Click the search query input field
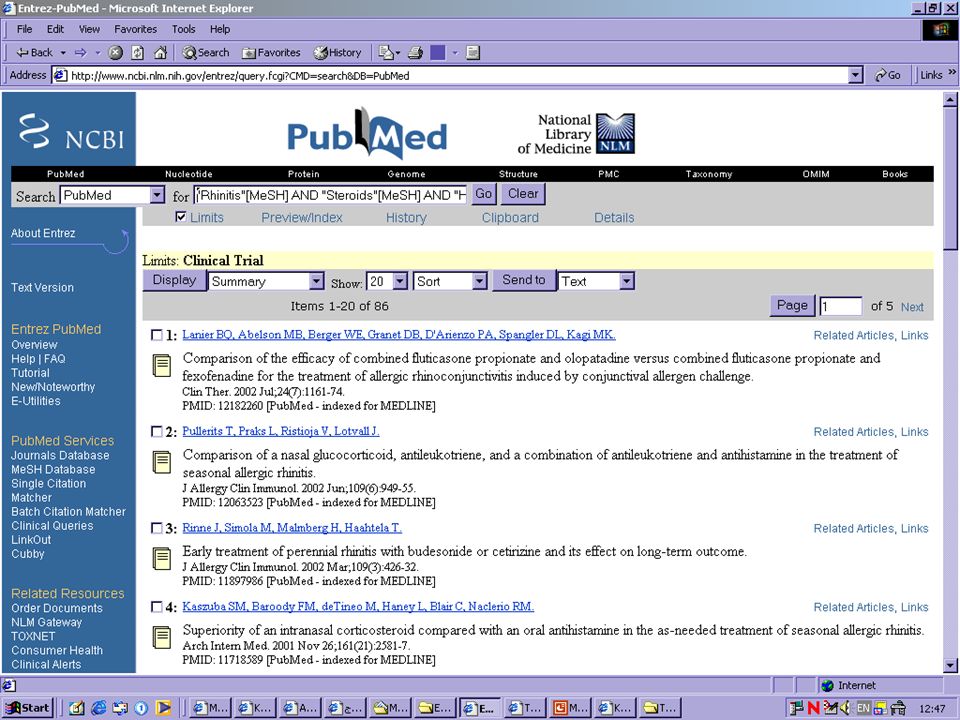The height and width of the screenshot is (720, 960). [x=331, y=195]
